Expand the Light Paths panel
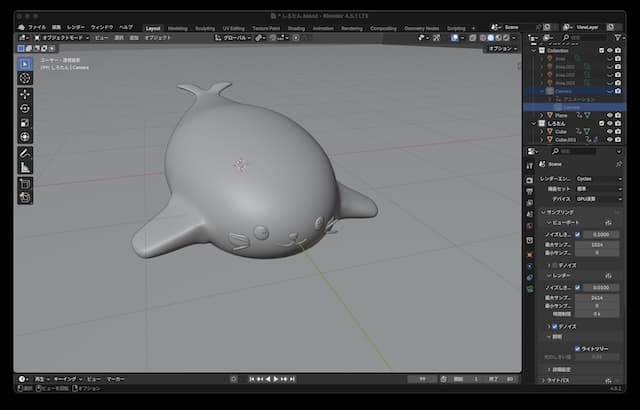 coord(543,380)
